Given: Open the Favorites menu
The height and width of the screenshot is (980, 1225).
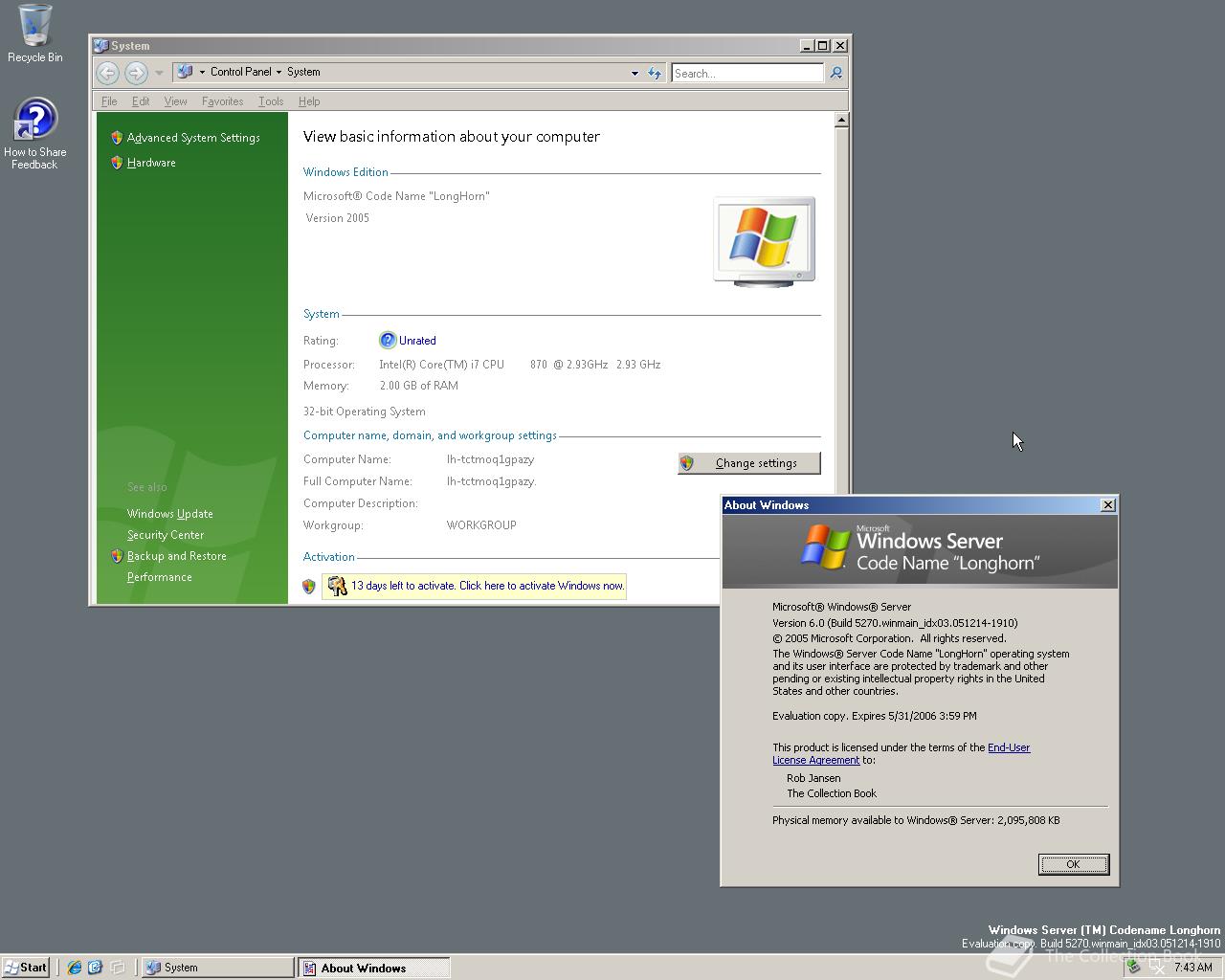Looking at the screenshot, I should (222, 101).
